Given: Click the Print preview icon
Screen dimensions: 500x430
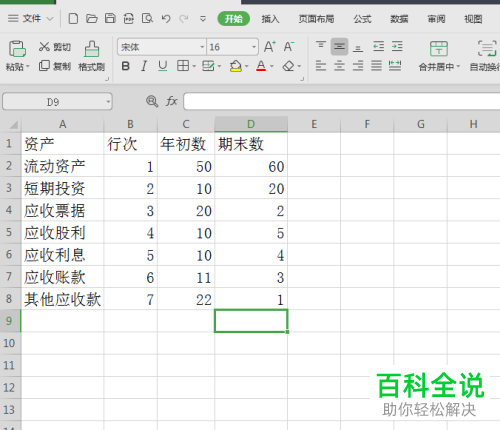Looking at the screenshot, I should point(147,19).
